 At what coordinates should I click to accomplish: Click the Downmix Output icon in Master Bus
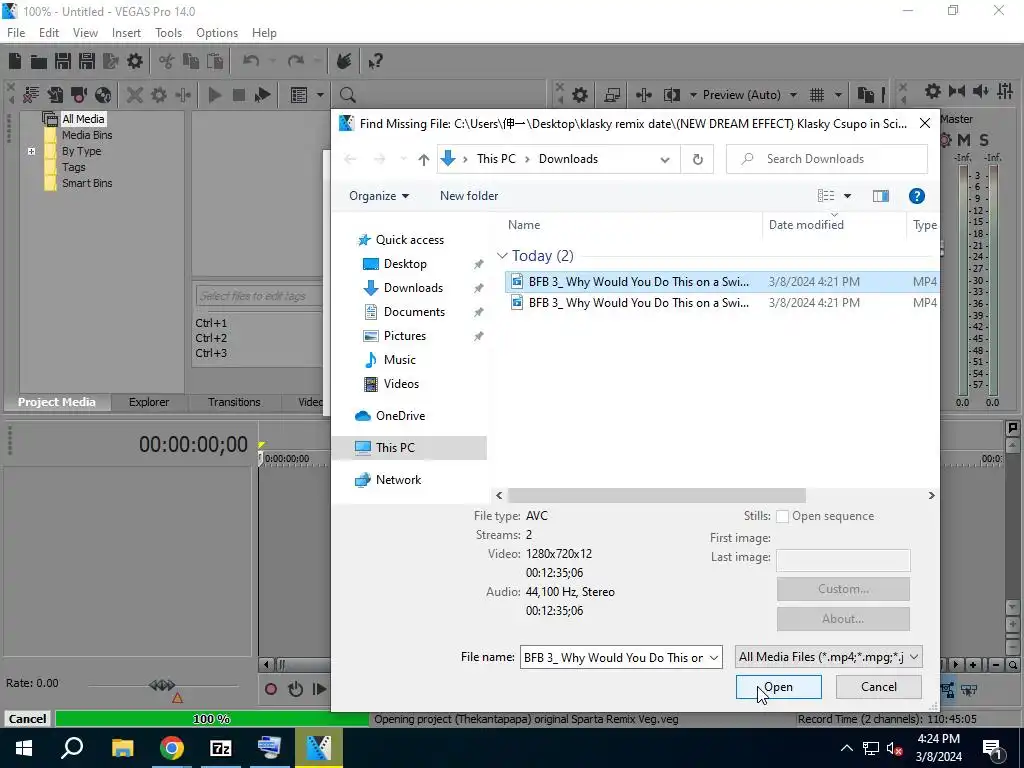pyautogui.click(x=957, y=91)
